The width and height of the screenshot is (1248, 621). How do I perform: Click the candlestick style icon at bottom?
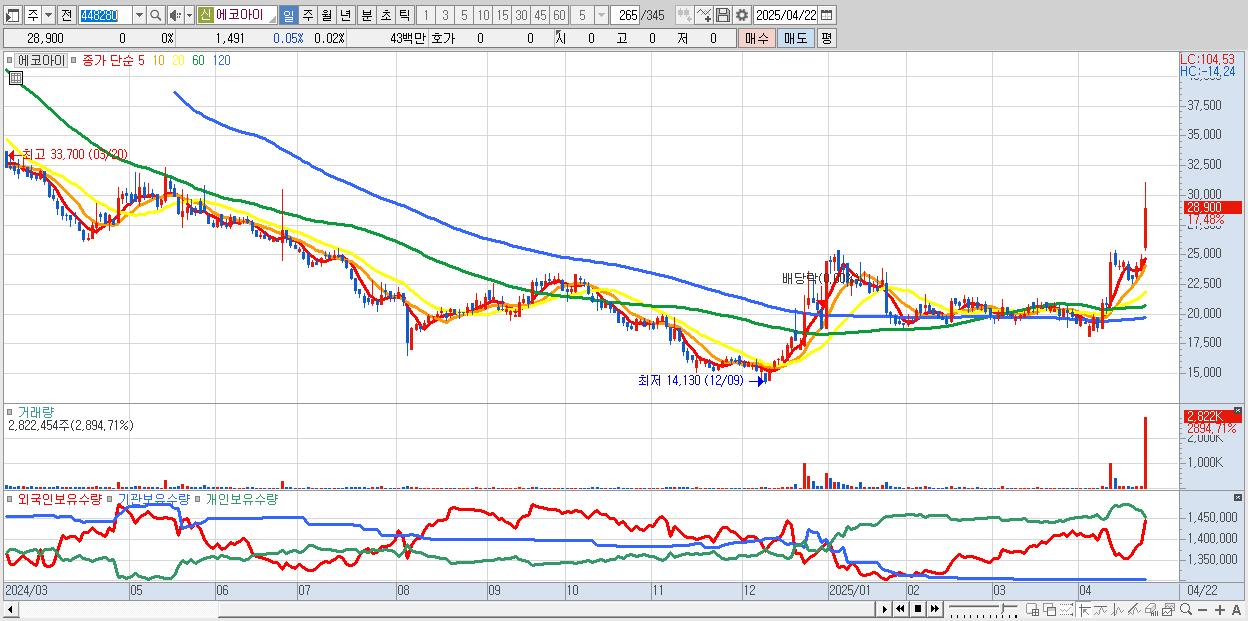click(1118, 609)
